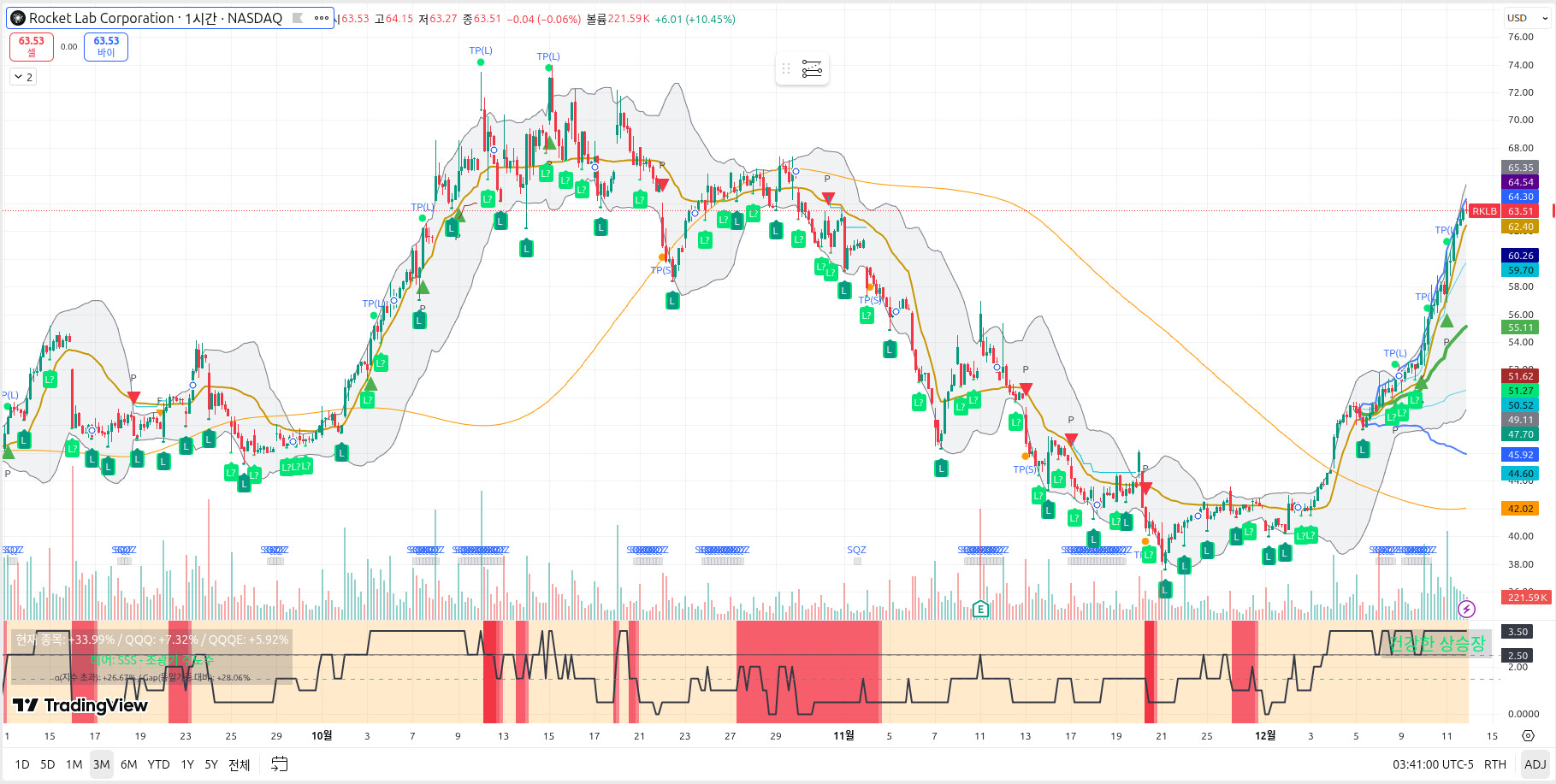Screen dimensions: 1556x784
Task: Select the 1D time range
Action: (x=22, y=764)
